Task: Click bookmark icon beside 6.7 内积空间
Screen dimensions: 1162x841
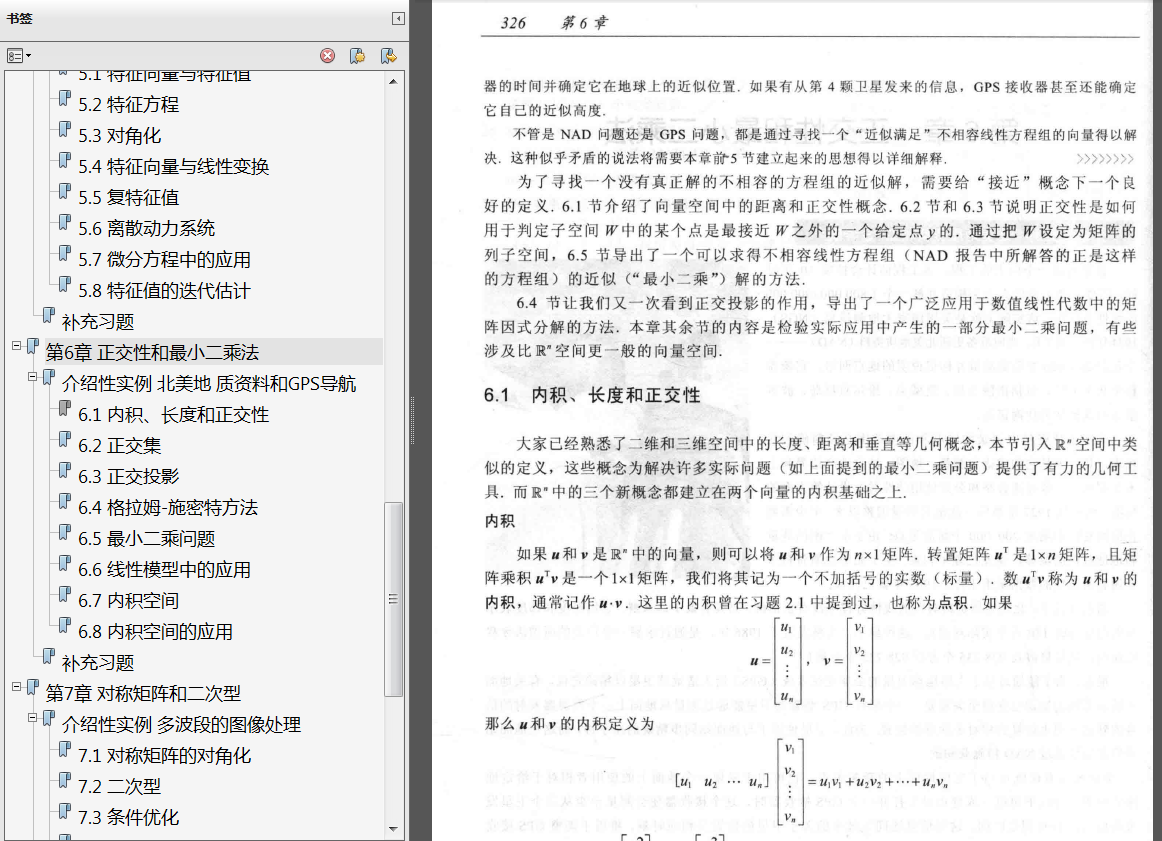Action: [65, 594]
